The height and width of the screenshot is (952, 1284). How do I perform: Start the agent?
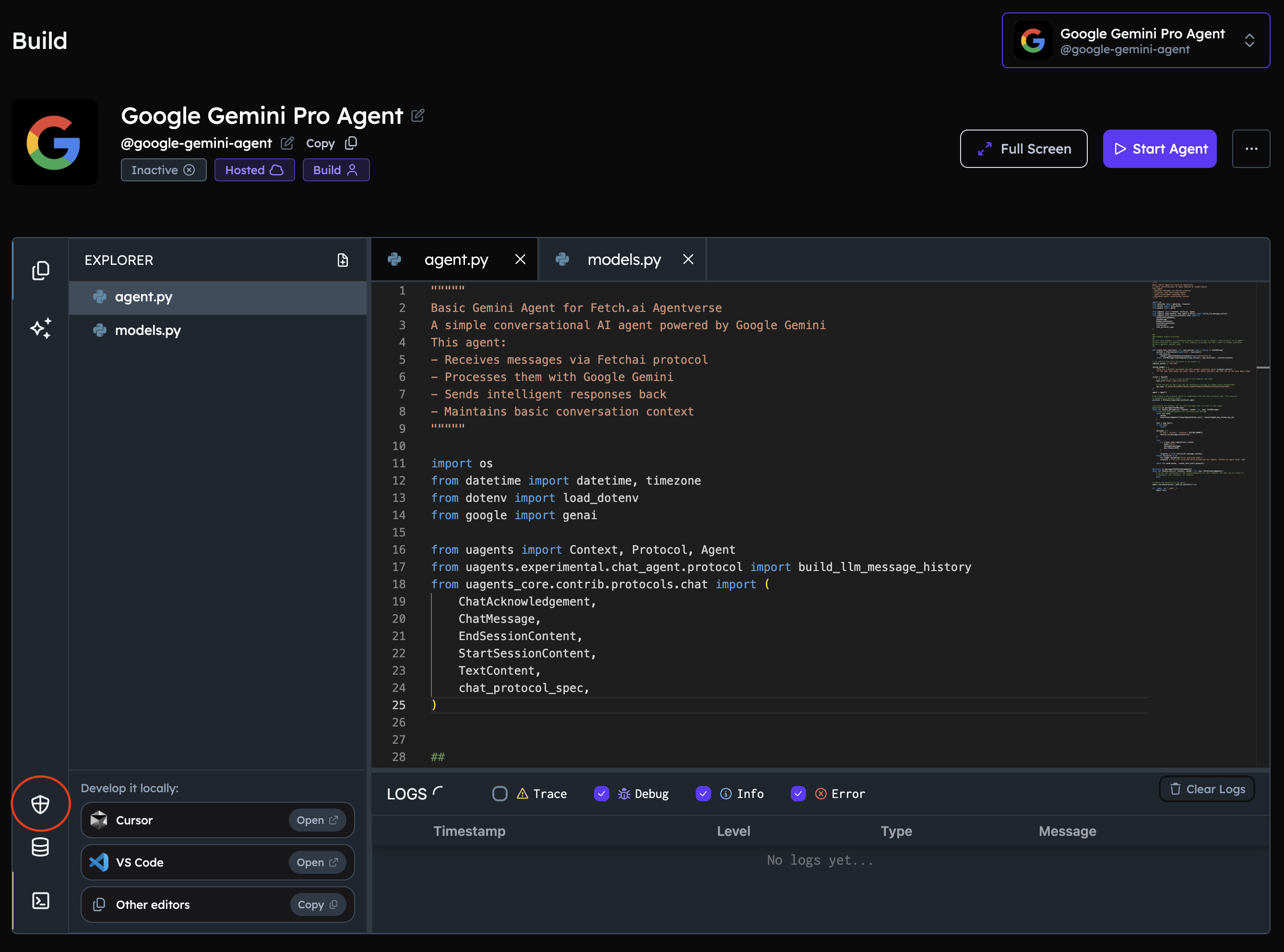pos(1160,149)
